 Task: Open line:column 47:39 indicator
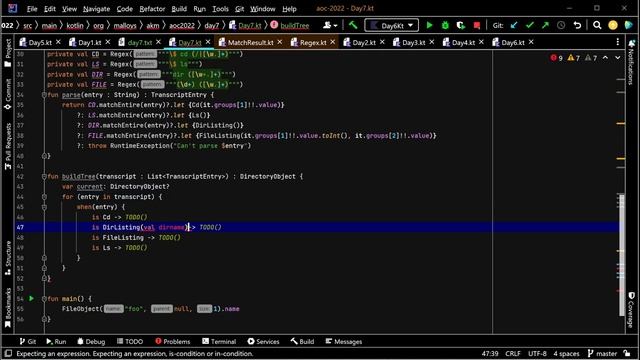pyautogui.click(x=490, y=353)
